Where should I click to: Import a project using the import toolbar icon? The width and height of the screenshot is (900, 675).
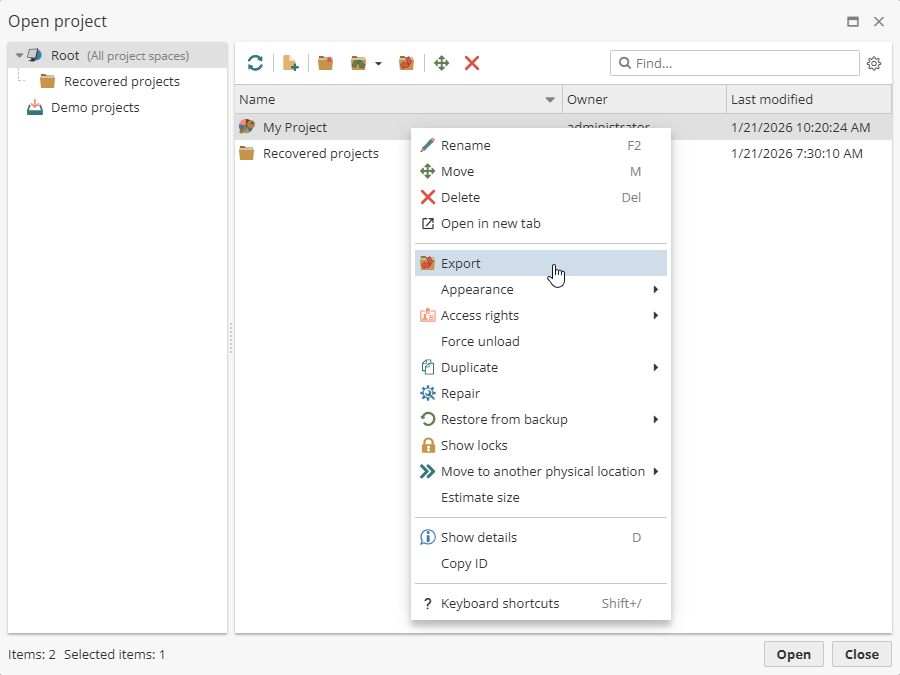(x=359, y=63)
